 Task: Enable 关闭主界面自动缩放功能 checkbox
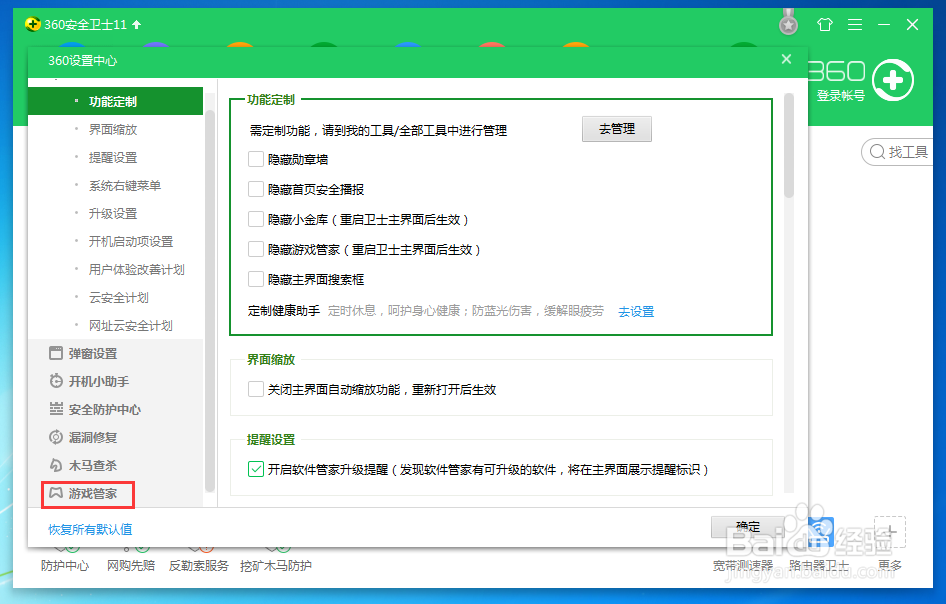click(256, 389)
